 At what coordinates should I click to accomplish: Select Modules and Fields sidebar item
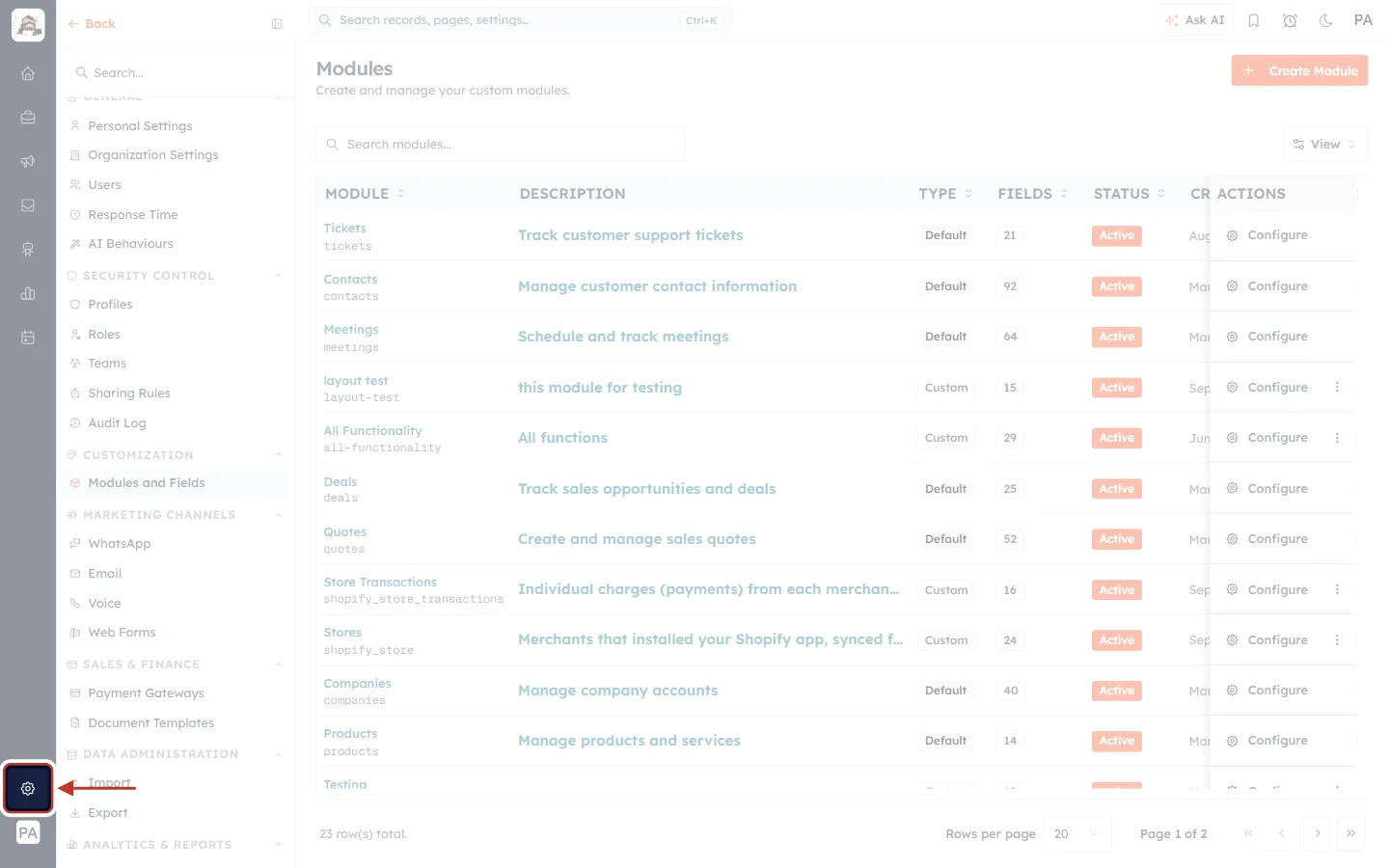[x=177, y=483]
